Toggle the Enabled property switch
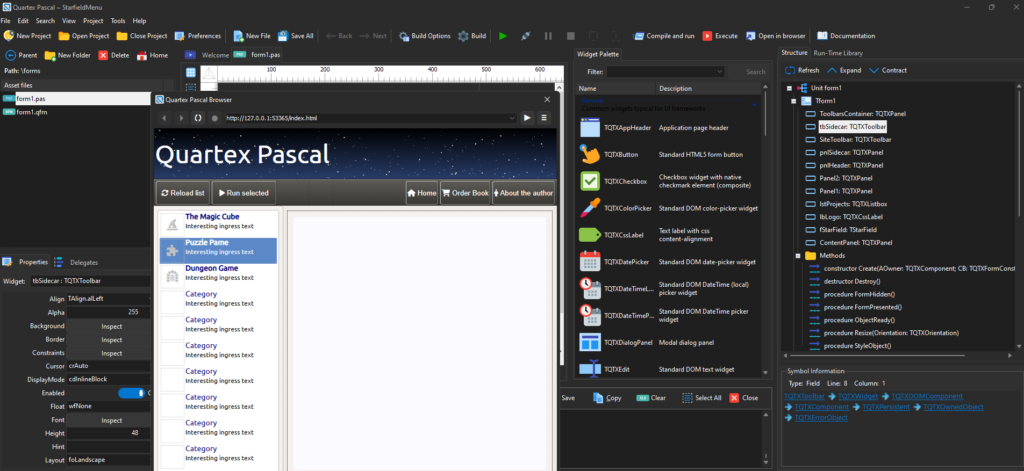1024x471 pixels. (131, 393)
